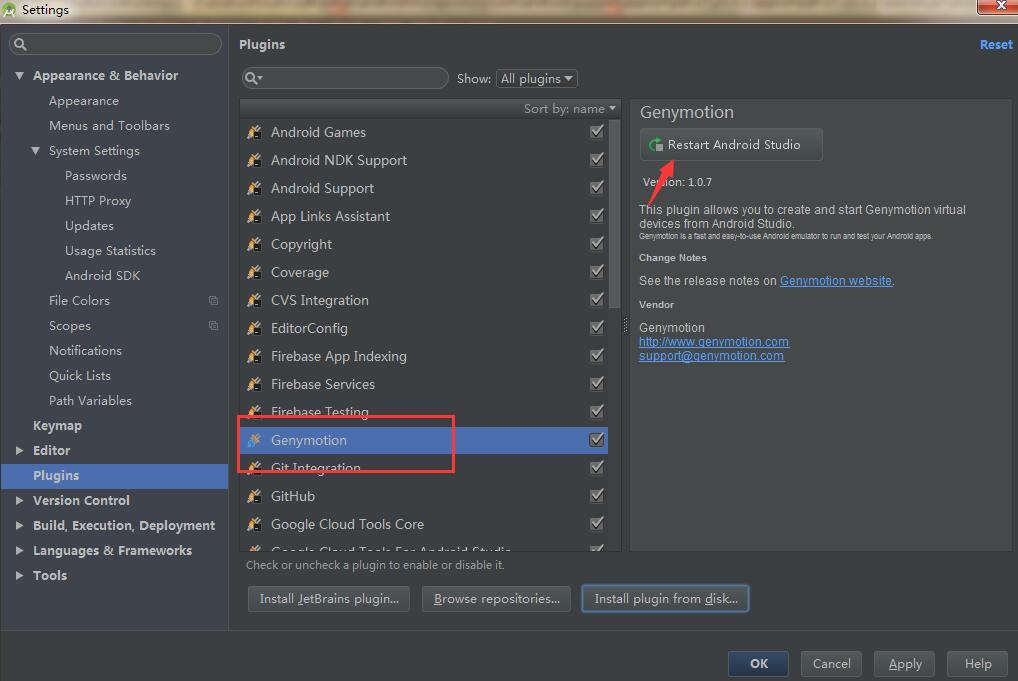Open the Show All plugins dropdown
1018x681 pixels.
coord(536,79)
